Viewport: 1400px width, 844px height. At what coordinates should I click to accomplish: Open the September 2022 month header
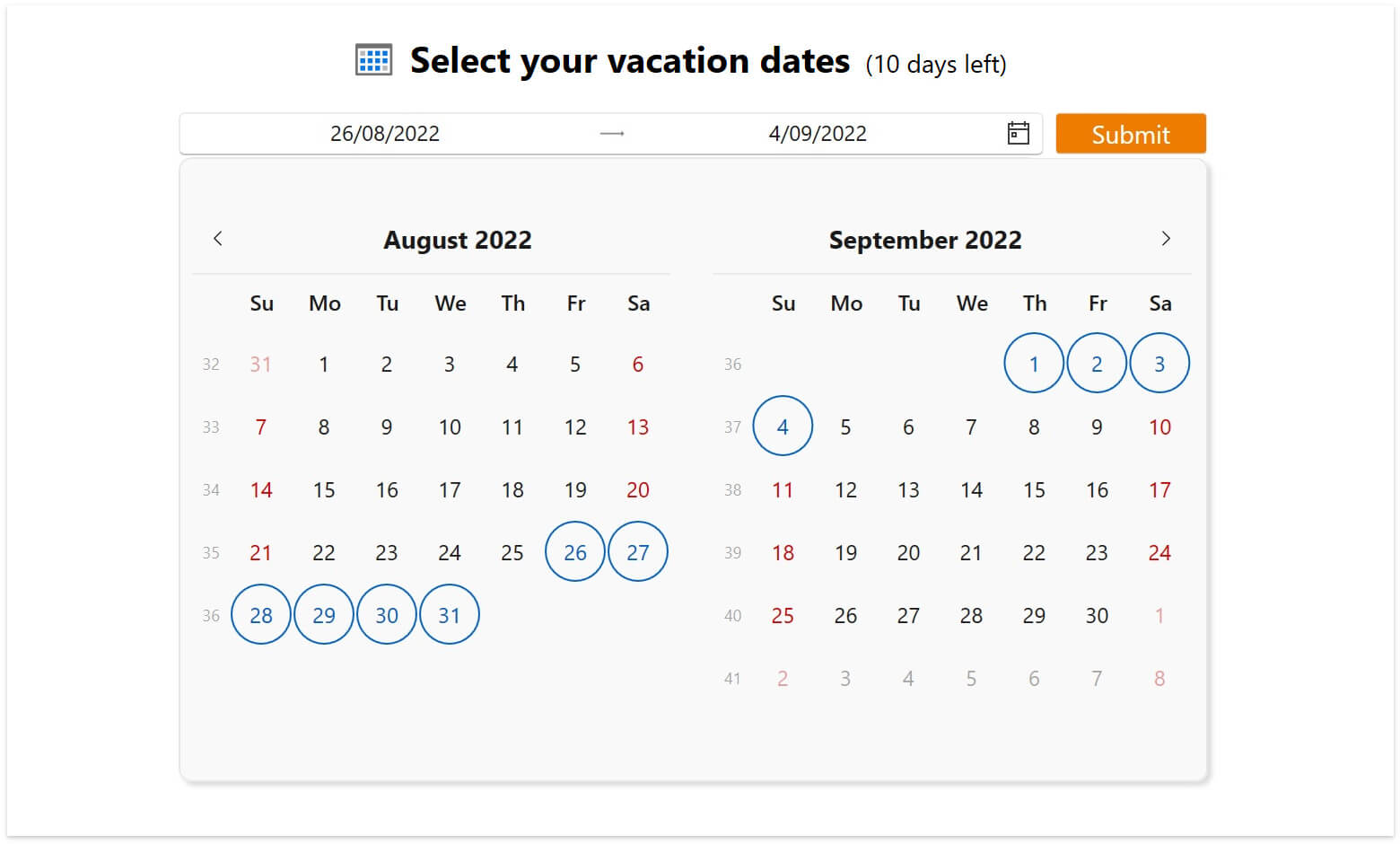[925, 240]
